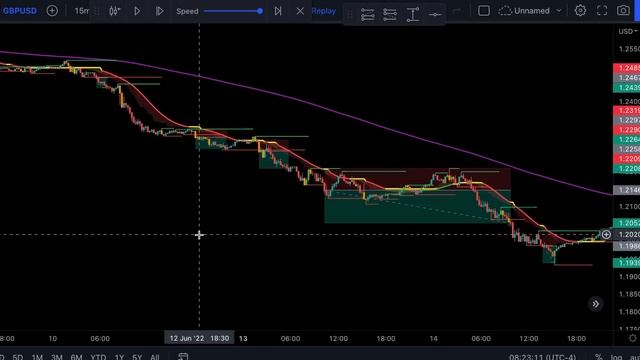The image size is (640, 360).
Task: Select the vertical text-cursor drawing tool
Action: point(413,15)
